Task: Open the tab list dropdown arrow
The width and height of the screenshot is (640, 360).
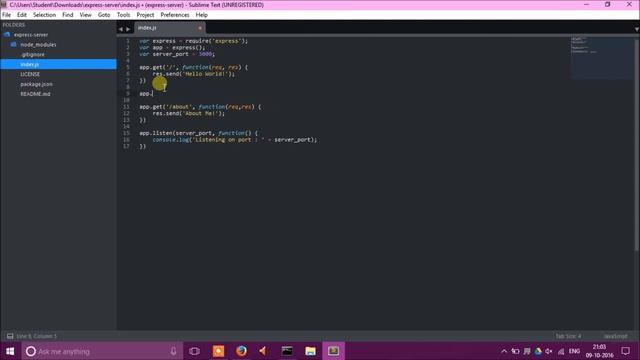Action: pyautogui.click(x=636, y=29)
